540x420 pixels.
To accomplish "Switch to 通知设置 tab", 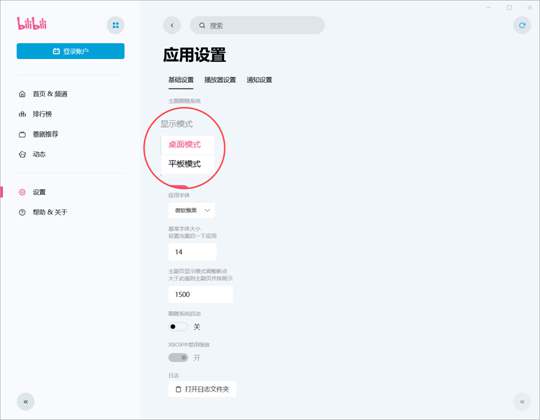I will pos(259,80).
